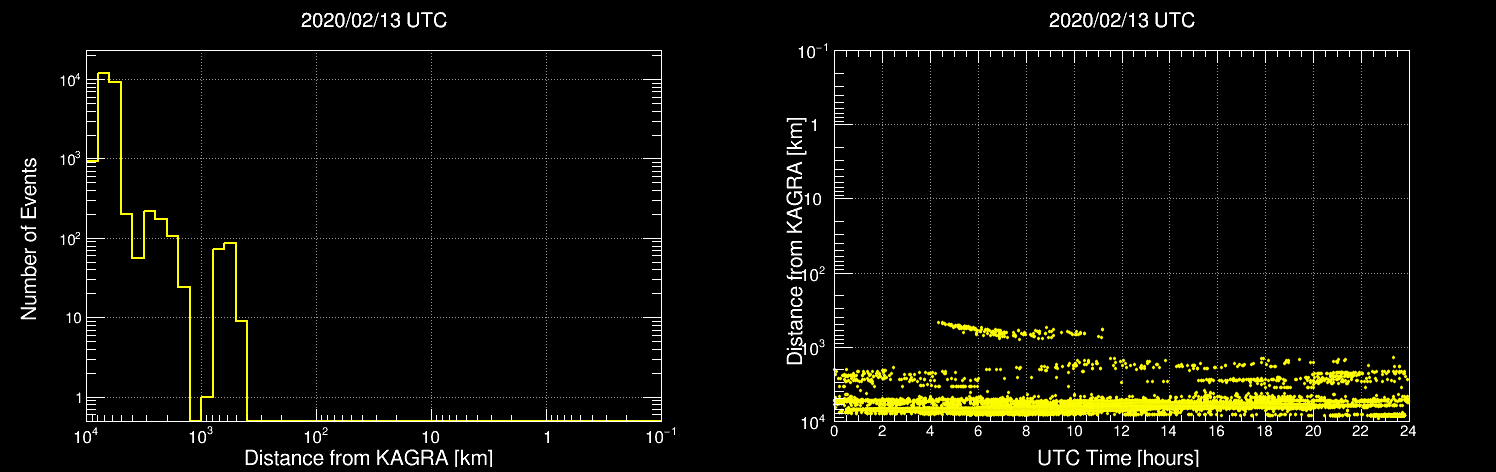The height and width of the screenshot is (472, 1496).
Task: Select the 10^-1 tick on the histogram's distance axis
Action: (x=662, y=435)
